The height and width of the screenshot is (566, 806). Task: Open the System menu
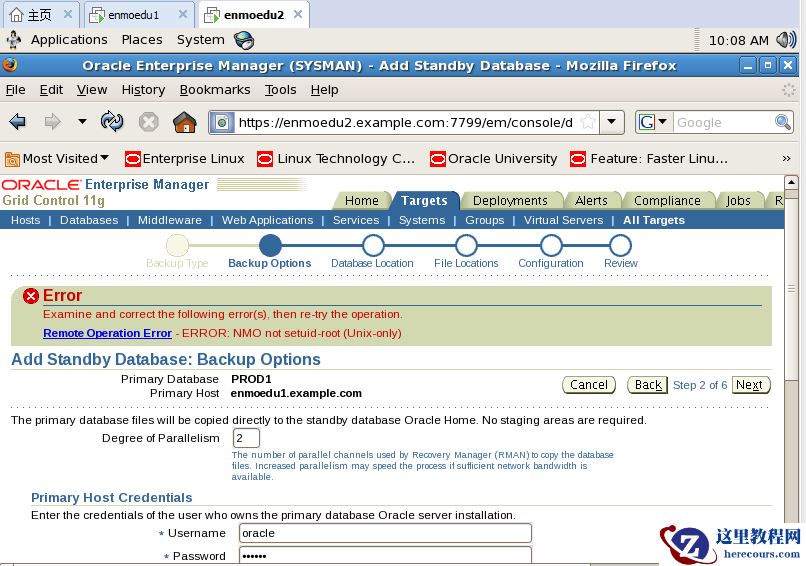[x=200, y=40]
